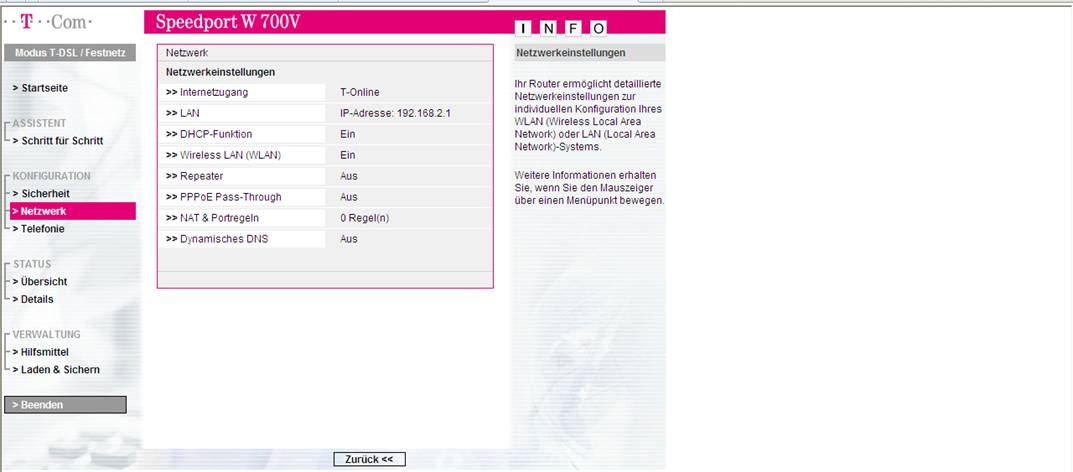The height and width of the screenshot is (472, 1073).
Task: Click the T-Online value text
Action: (x=359, y=92)
